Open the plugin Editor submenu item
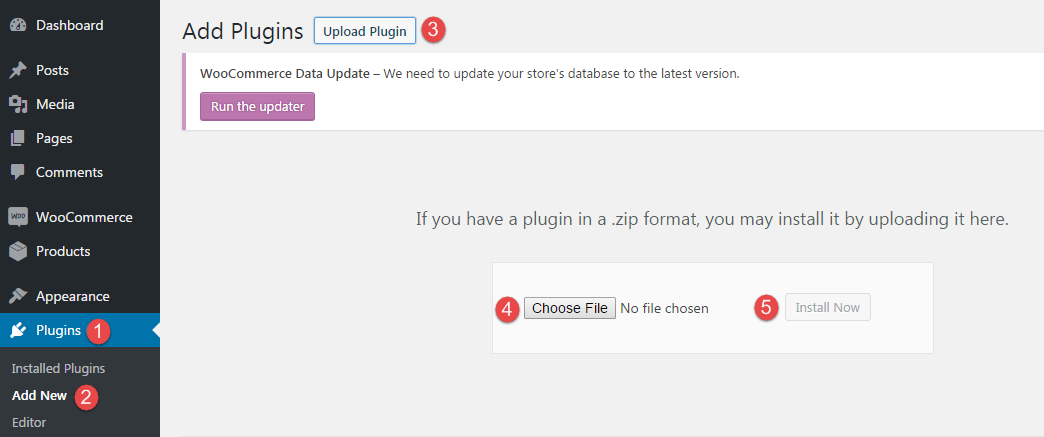 click(x=29, y=422)
